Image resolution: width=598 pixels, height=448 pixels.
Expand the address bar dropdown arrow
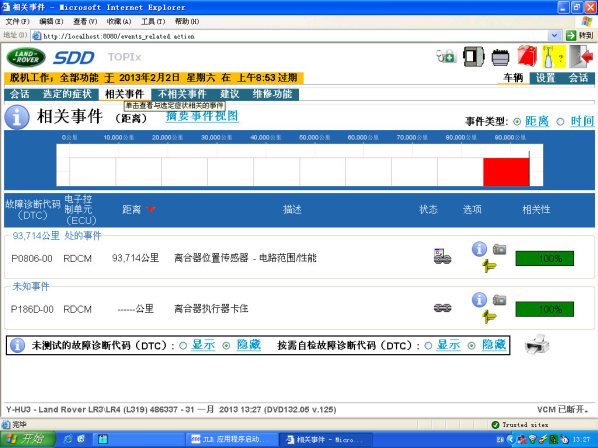(x=554, y=36)
